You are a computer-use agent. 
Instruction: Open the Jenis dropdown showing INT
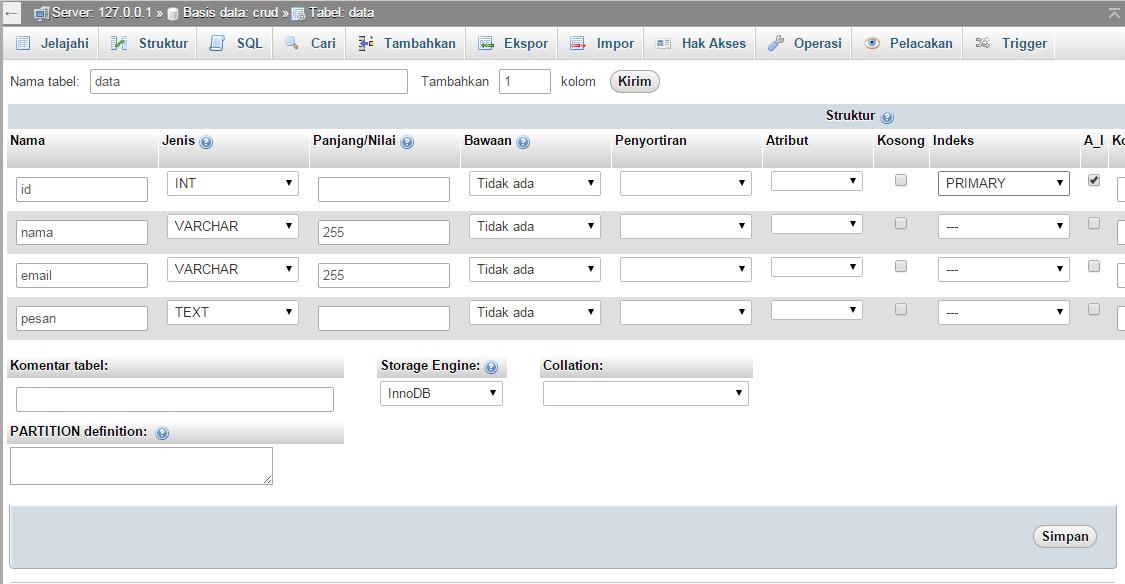coord(232,183)
